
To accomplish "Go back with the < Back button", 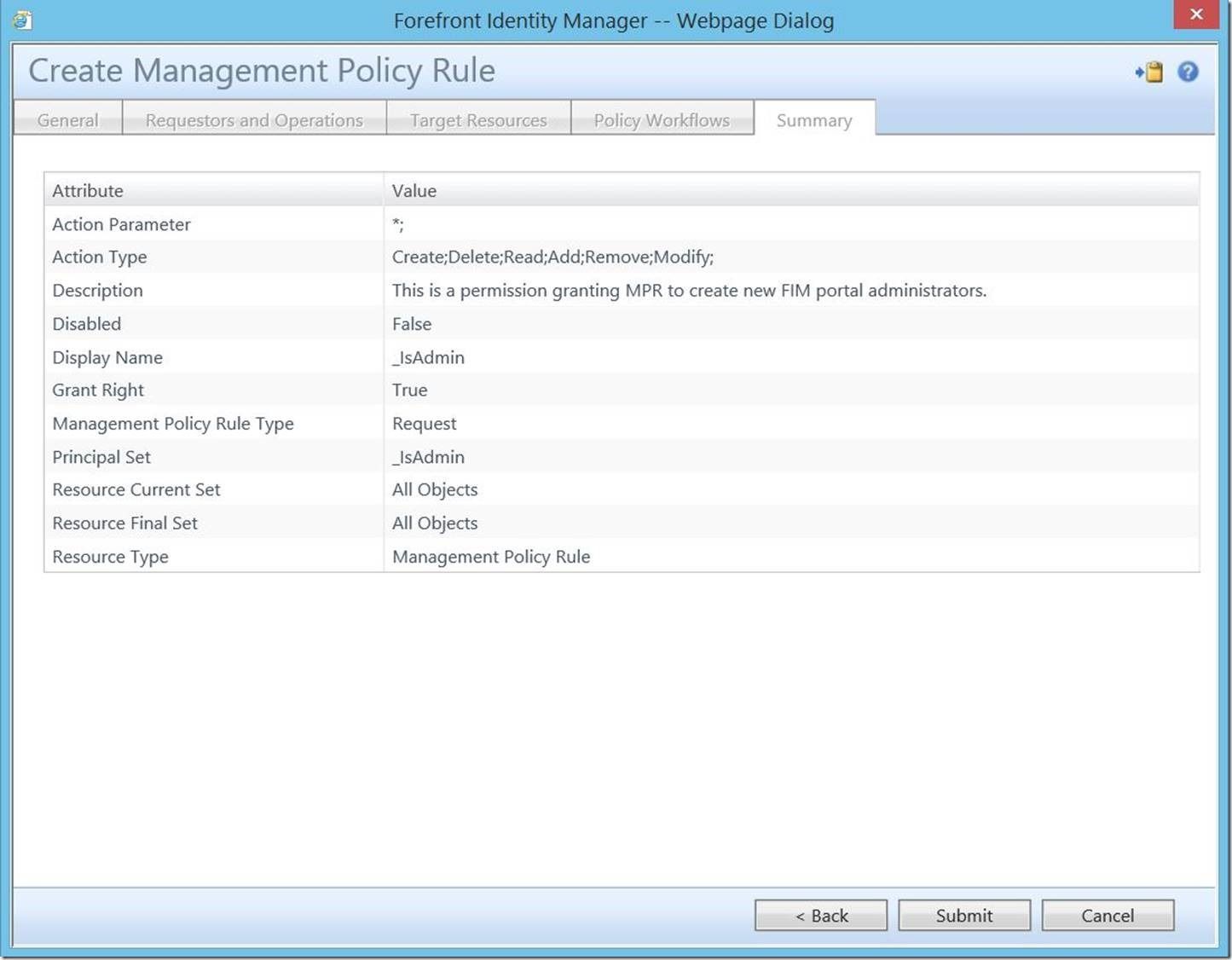I will (821, 916).
